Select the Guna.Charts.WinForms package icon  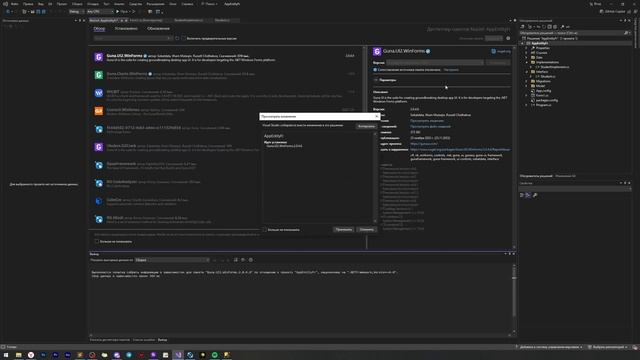click(x=99, y=75)
